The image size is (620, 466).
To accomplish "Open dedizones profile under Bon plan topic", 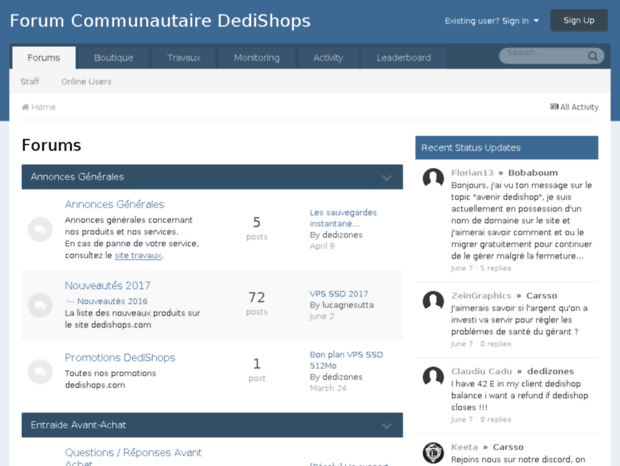I will [342, 377].
